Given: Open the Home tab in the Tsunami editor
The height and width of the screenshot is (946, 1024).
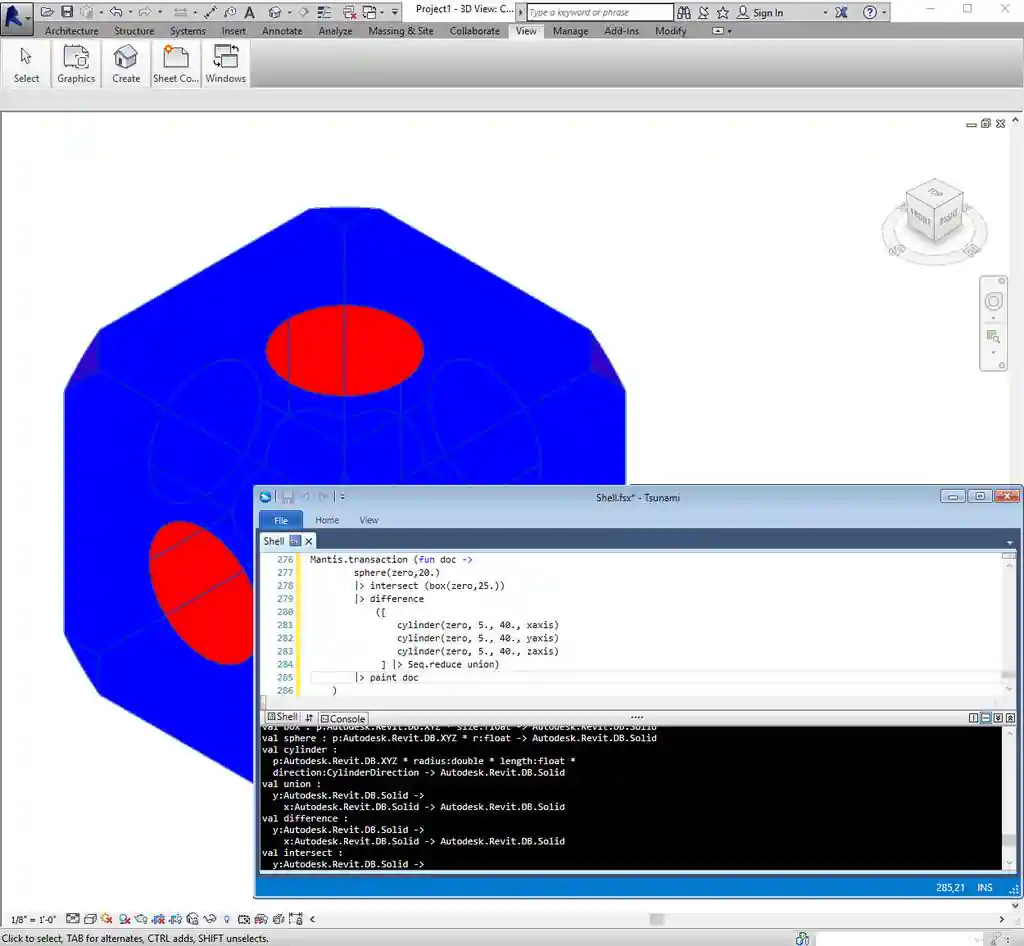Looking at the screenshot, I should [x=327, y=520].
